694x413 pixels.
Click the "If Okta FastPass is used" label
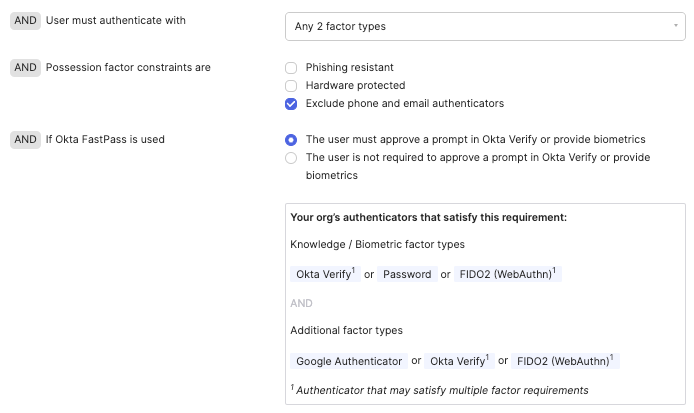click(105, 140)
